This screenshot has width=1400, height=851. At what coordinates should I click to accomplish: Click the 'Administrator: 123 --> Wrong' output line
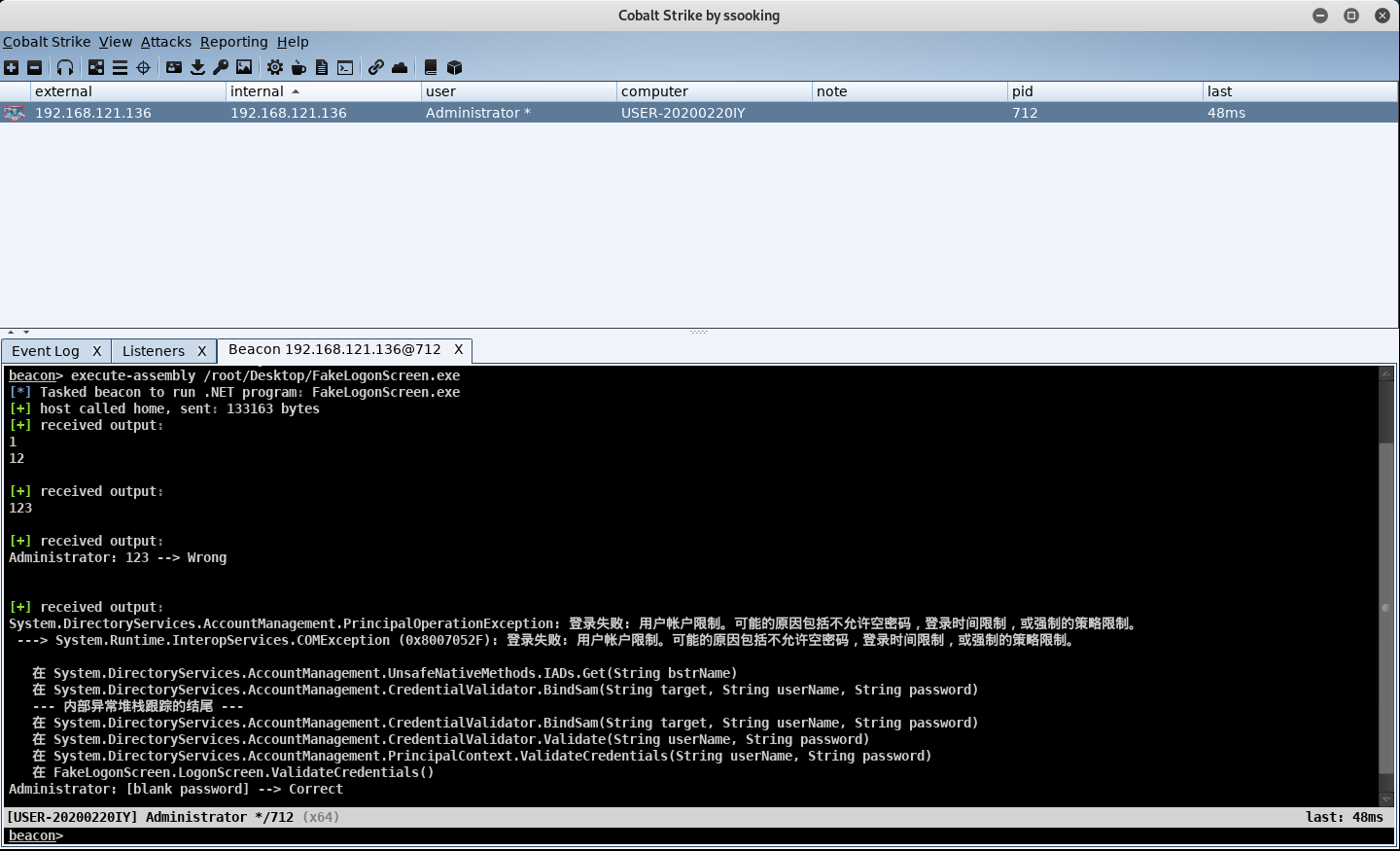click(118, 557)
